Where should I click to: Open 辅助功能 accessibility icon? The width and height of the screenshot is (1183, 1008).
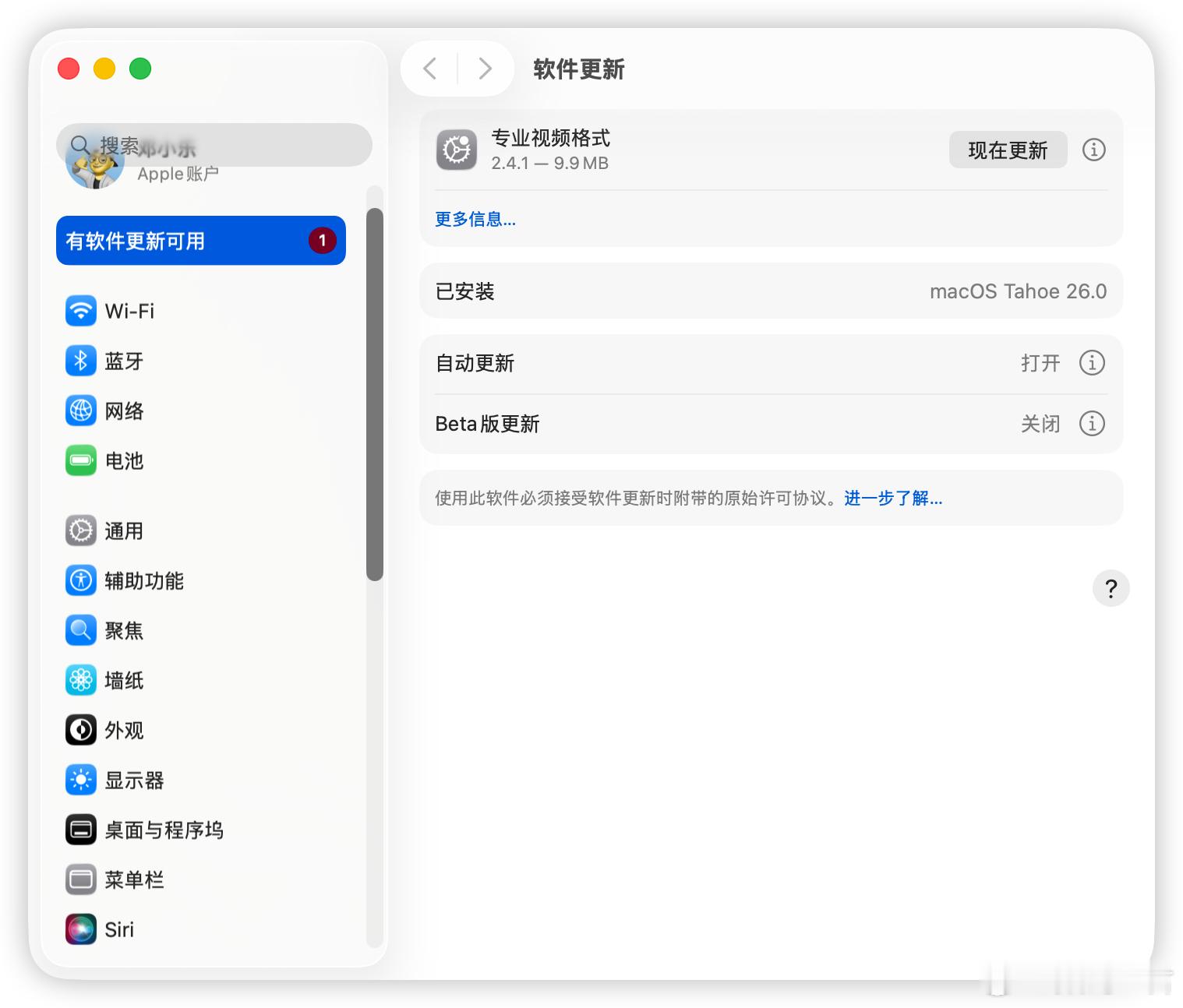[x=81, y=580]
